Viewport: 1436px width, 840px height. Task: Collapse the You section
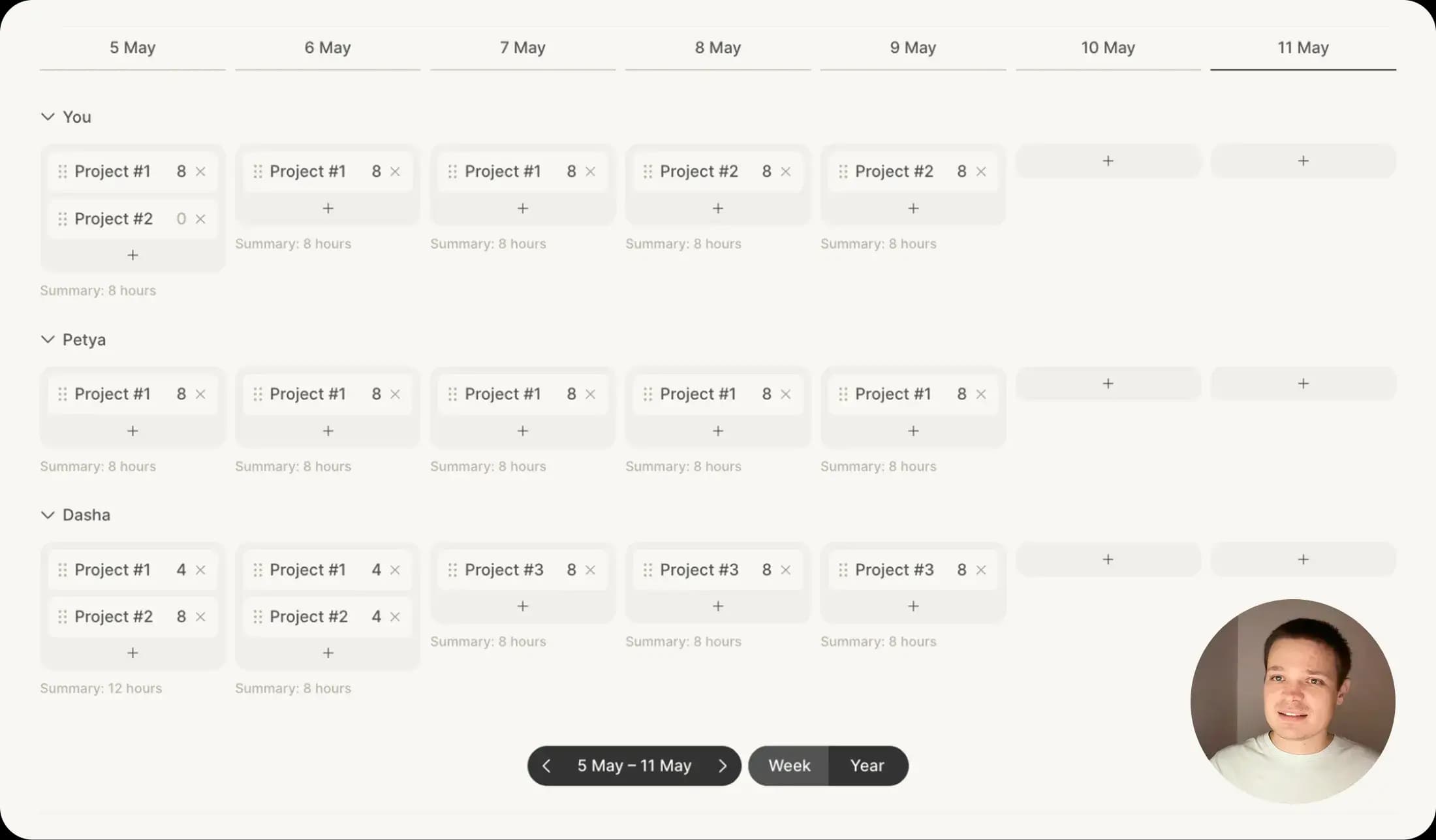pos(47,116)
